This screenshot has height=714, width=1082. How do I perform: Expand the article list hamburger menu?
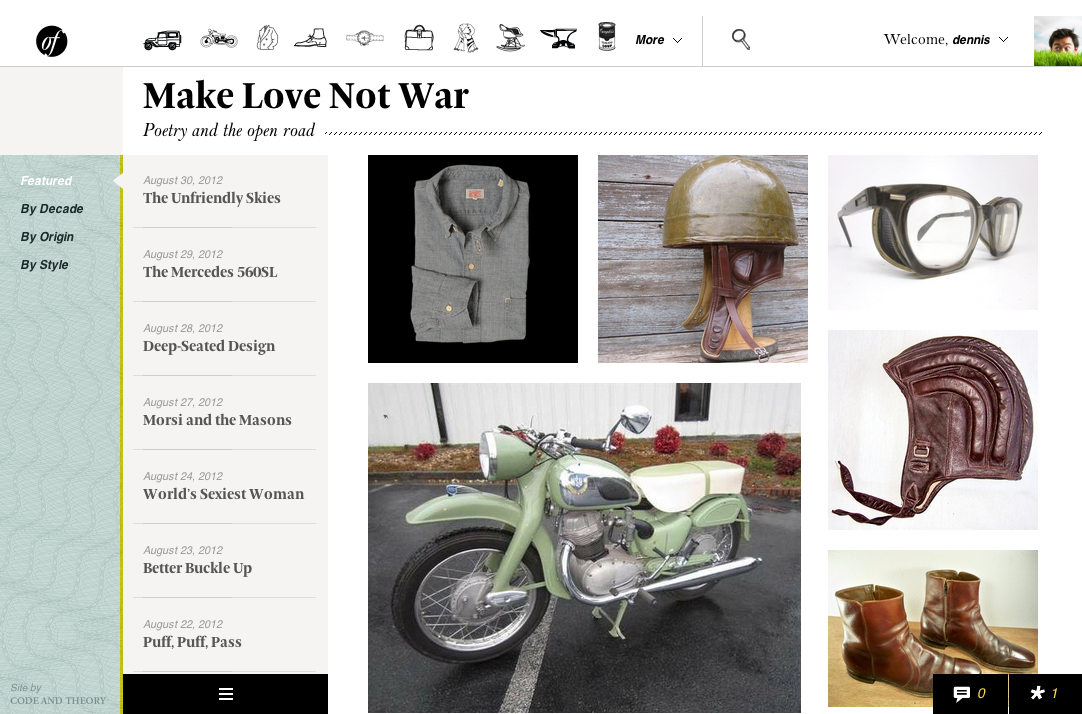(x=225, y=694)
